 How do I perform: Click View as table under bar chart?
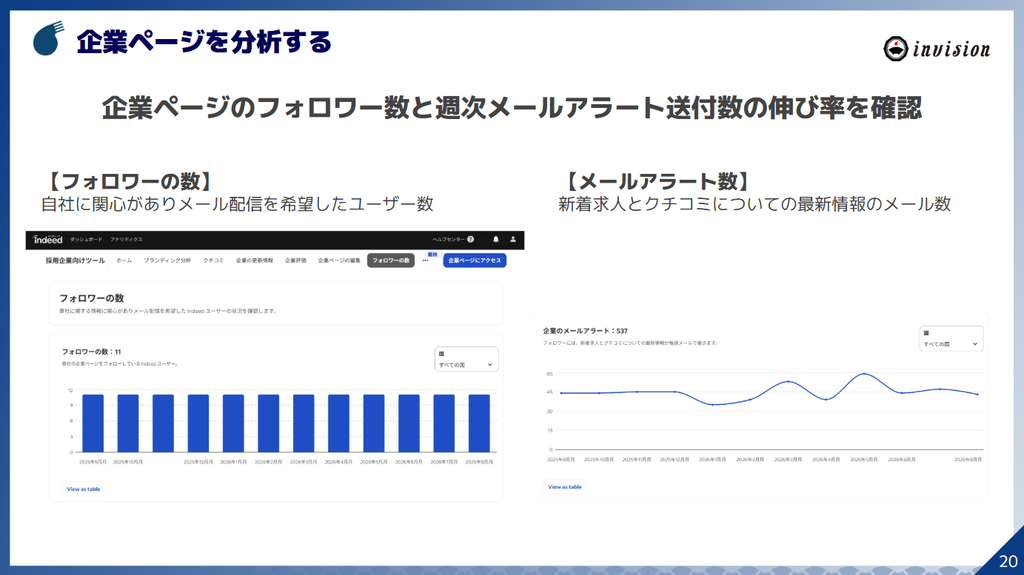coord(84,489)
